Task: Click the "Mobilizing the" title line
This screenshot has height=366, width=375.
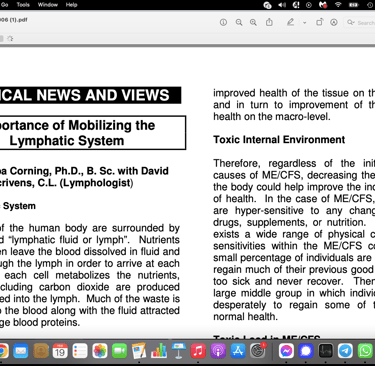Action: 112,125
